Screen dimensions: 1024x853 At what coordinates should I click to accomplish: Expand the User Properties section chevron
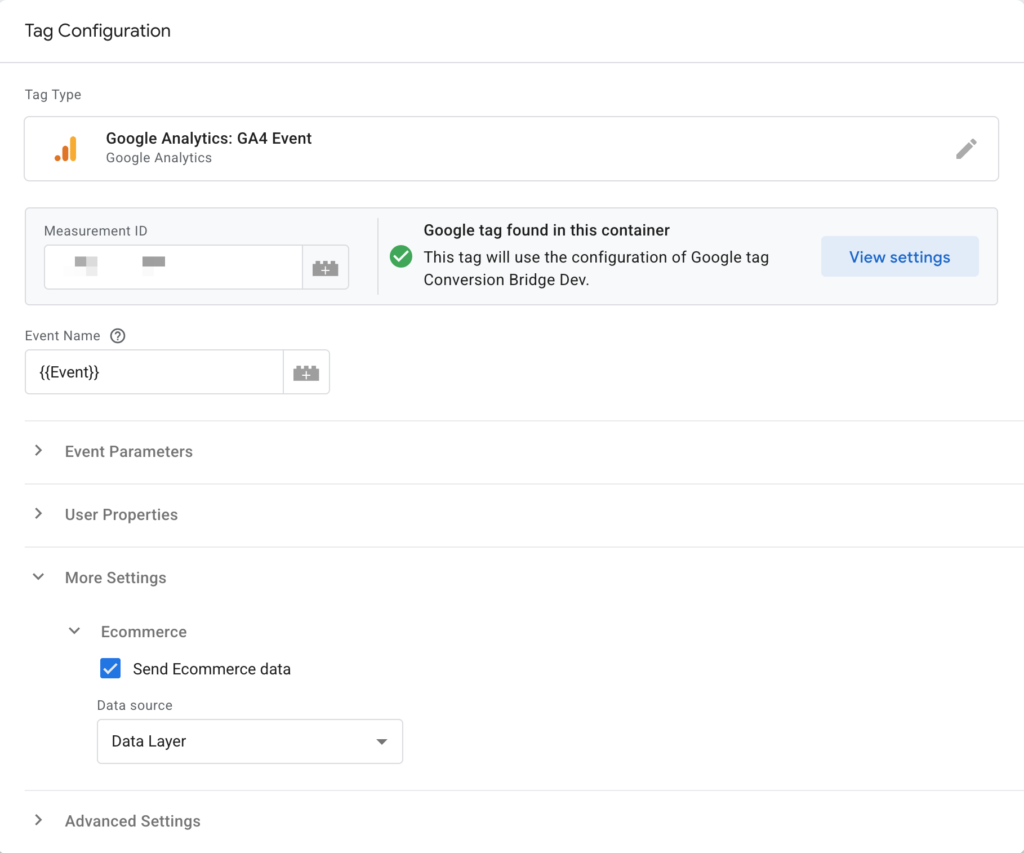(39, 514)
